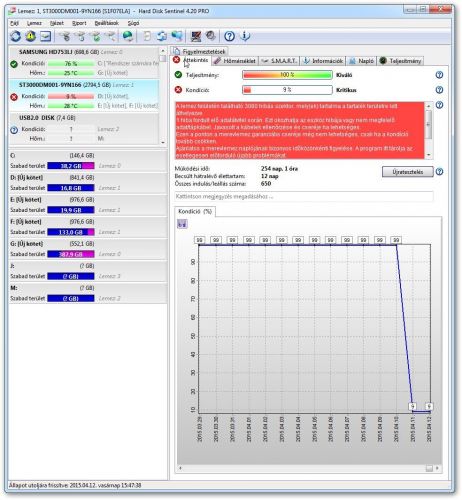Select the SAMSUNG HD753LJ disk entry
This screenshot has height=500, width=462.
(84, 62)
